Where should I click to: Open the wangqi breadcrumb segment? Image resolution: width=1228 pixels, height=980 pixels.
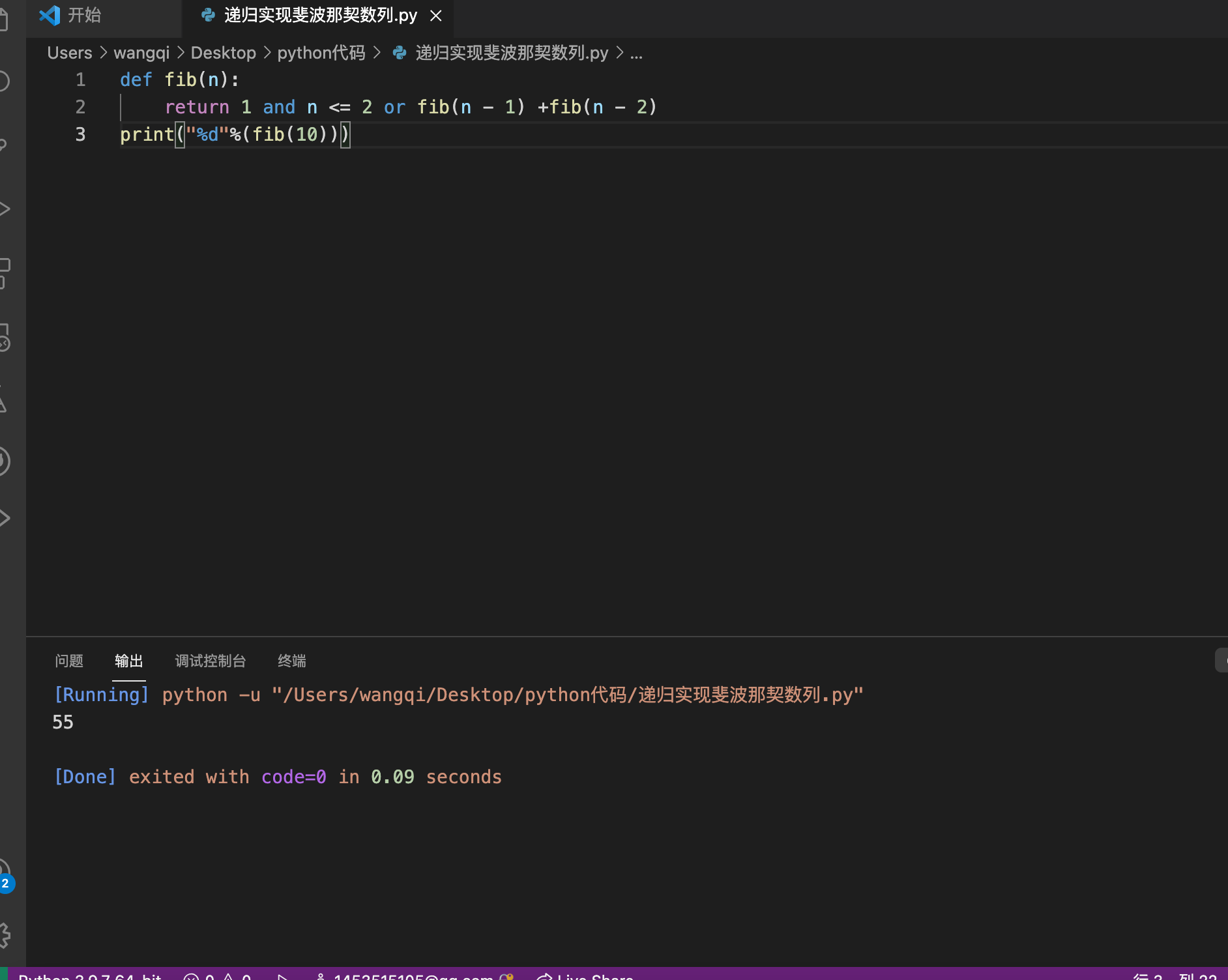tap(141, 53)
